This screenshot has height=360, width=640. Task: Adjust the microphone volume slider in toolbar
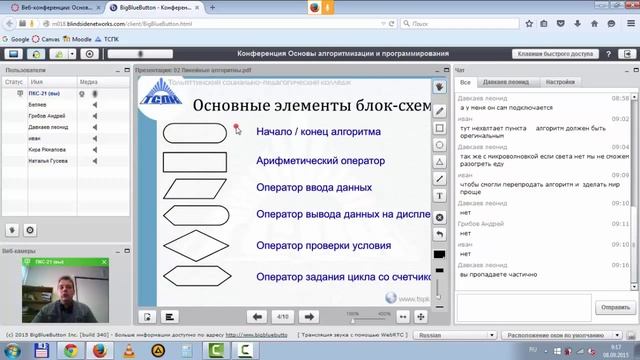[x=140, y=54]
